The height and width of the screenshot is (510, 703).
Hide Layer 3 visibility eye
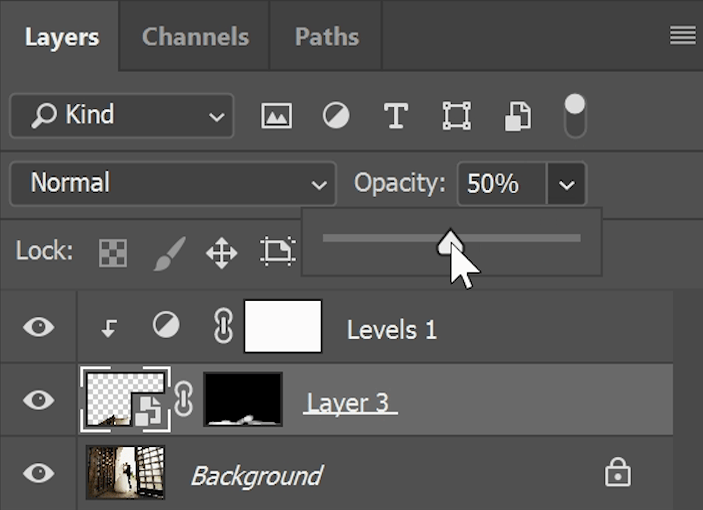point(38,400)
